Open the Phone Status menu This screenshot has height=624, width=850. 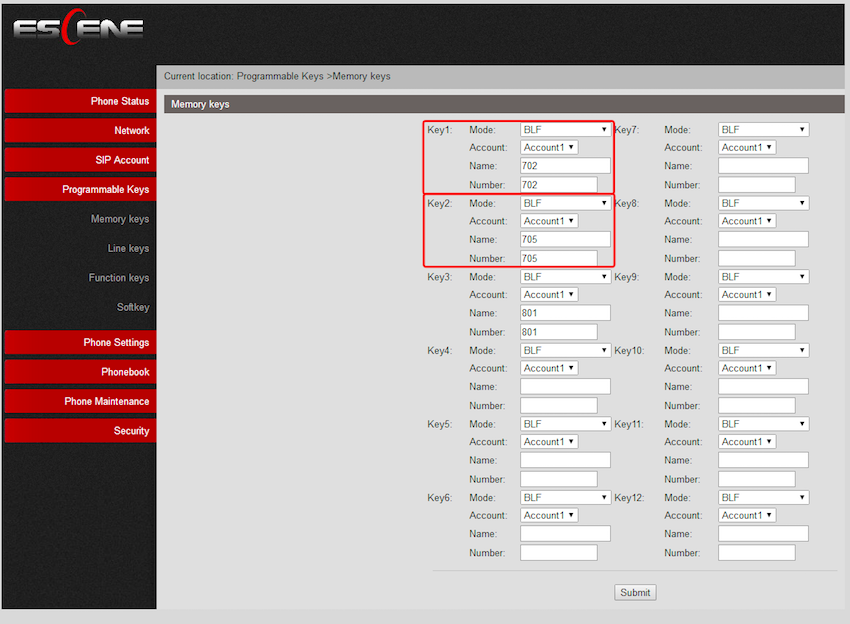point(80,101)
